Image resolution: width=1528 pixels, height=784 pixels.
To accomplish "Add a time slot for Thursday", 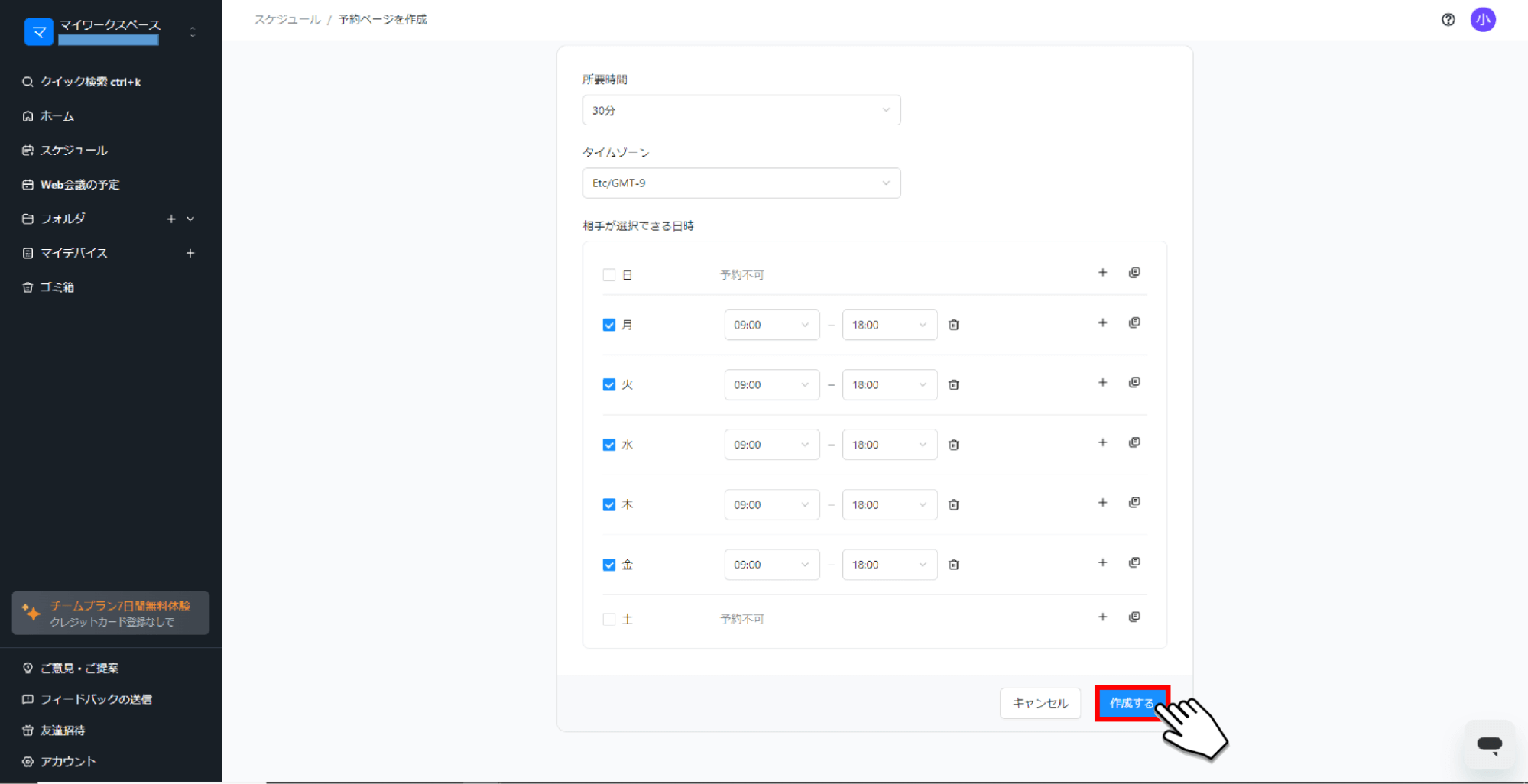I will (1102, 503).
